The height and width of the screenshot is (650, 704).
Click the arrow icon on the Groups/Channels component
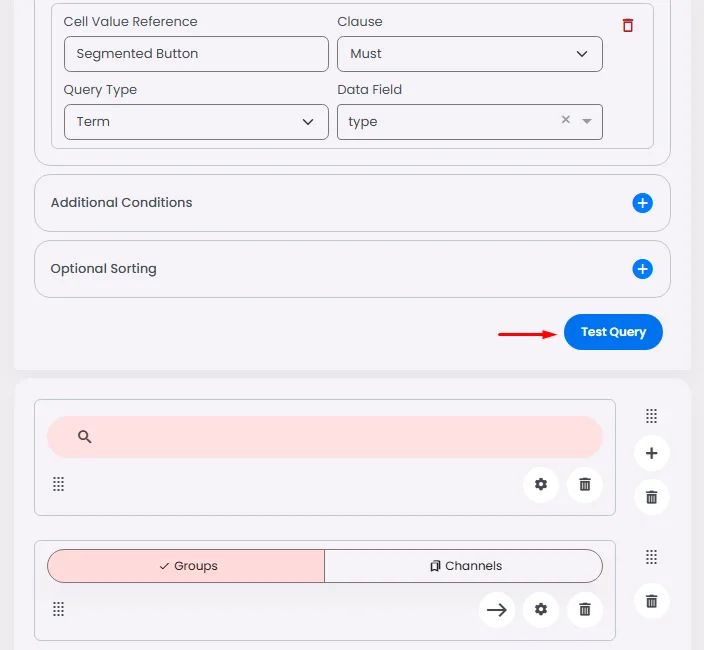497,609
